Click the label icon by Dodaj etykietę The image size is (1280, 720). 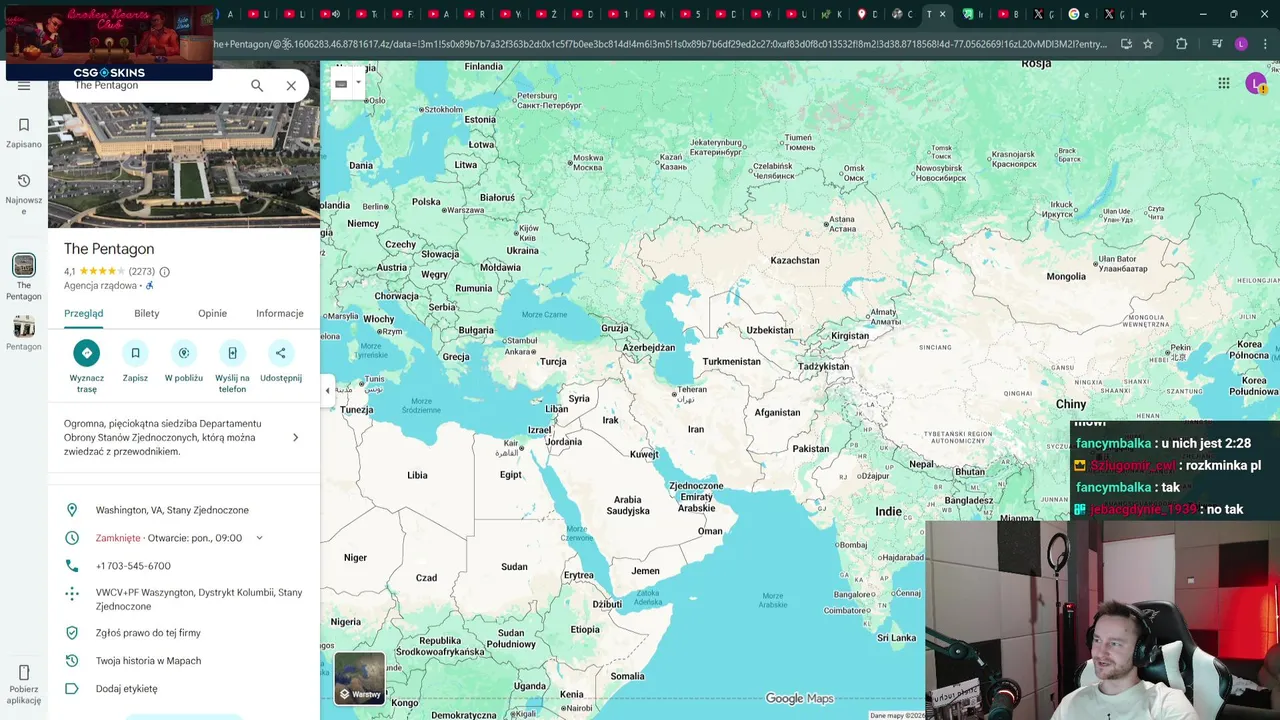click(72, 689)
